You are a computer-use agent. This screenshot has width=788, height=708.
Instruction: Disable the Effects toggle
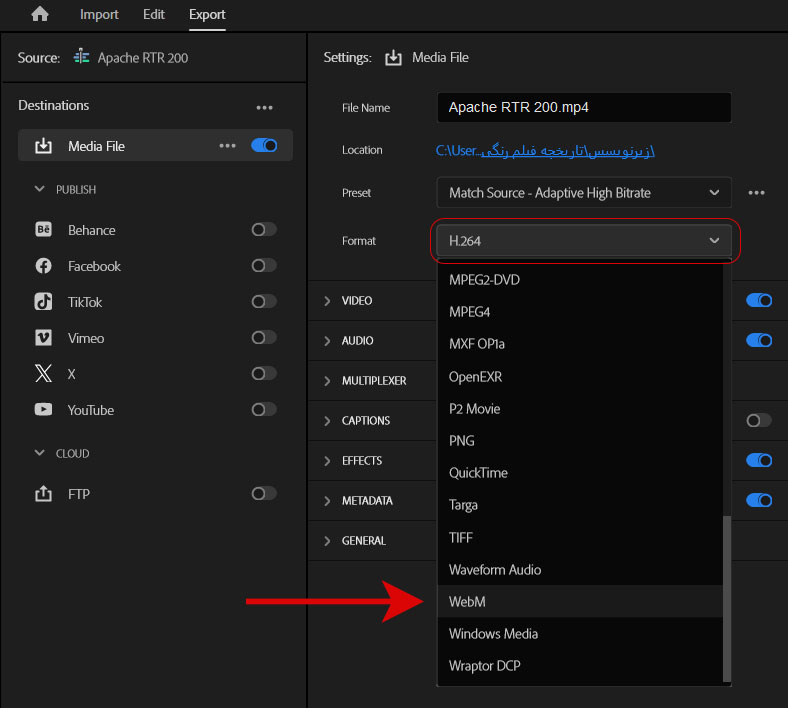tap(759, 460)
